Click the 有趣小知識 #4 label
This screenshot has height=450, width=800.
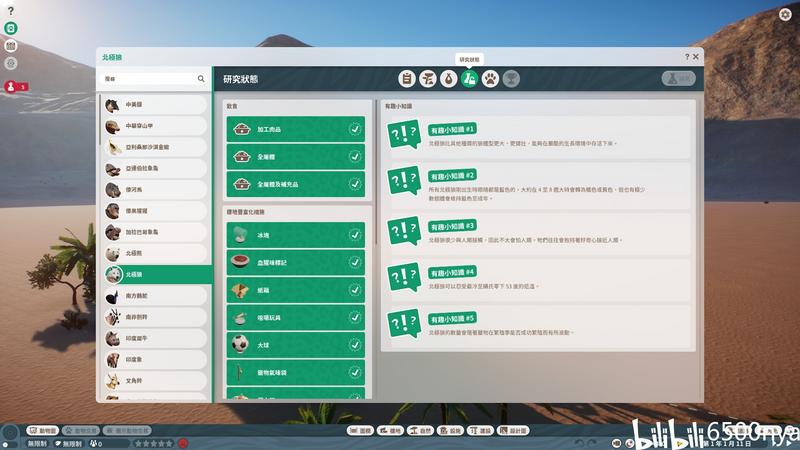click(x=452, y=272)
